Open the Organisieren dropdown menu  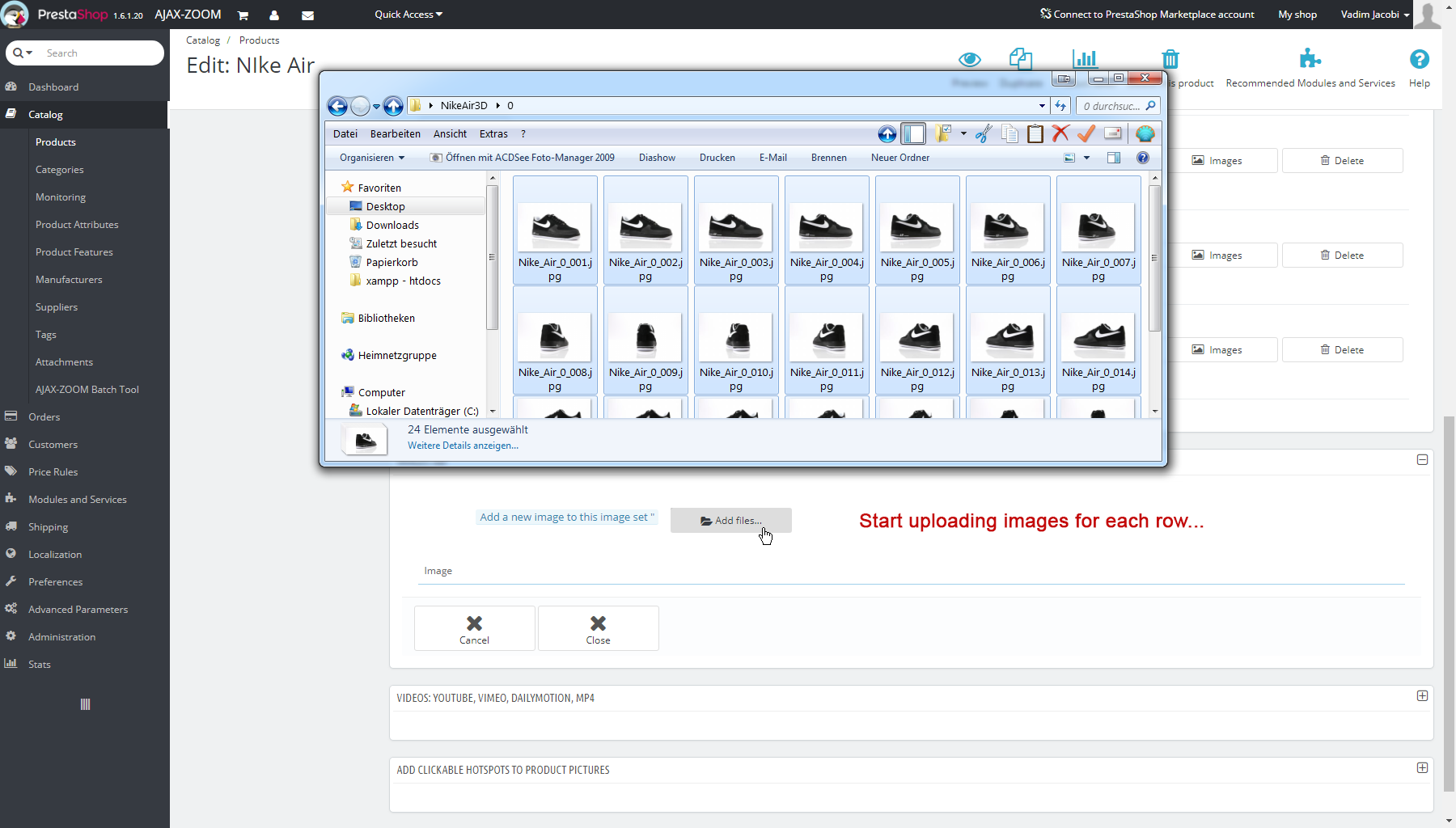pos(372,158)
